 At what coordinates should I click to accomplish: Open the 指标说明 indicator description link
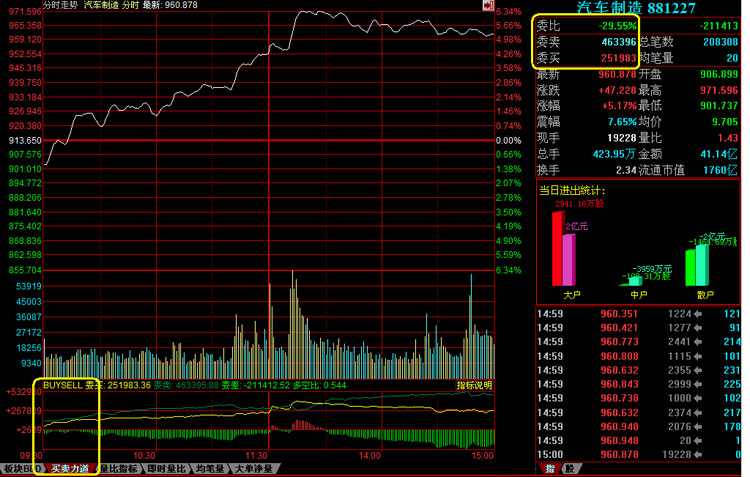[474, 384]
